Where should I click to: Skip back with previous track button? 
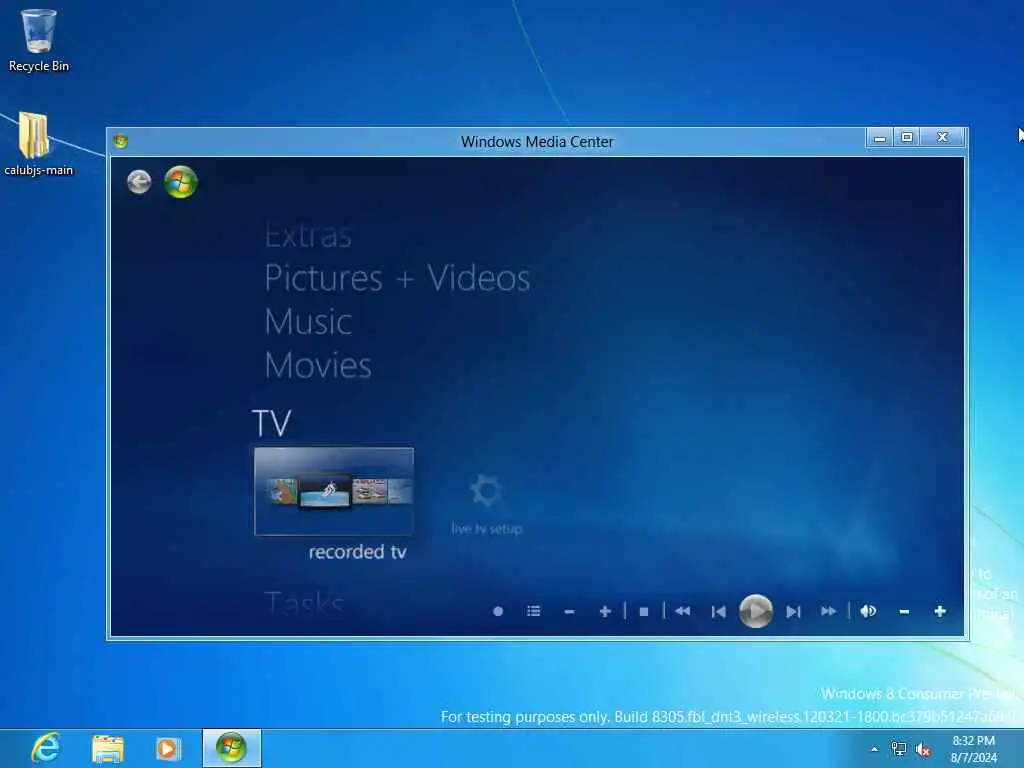pos(718,612)
